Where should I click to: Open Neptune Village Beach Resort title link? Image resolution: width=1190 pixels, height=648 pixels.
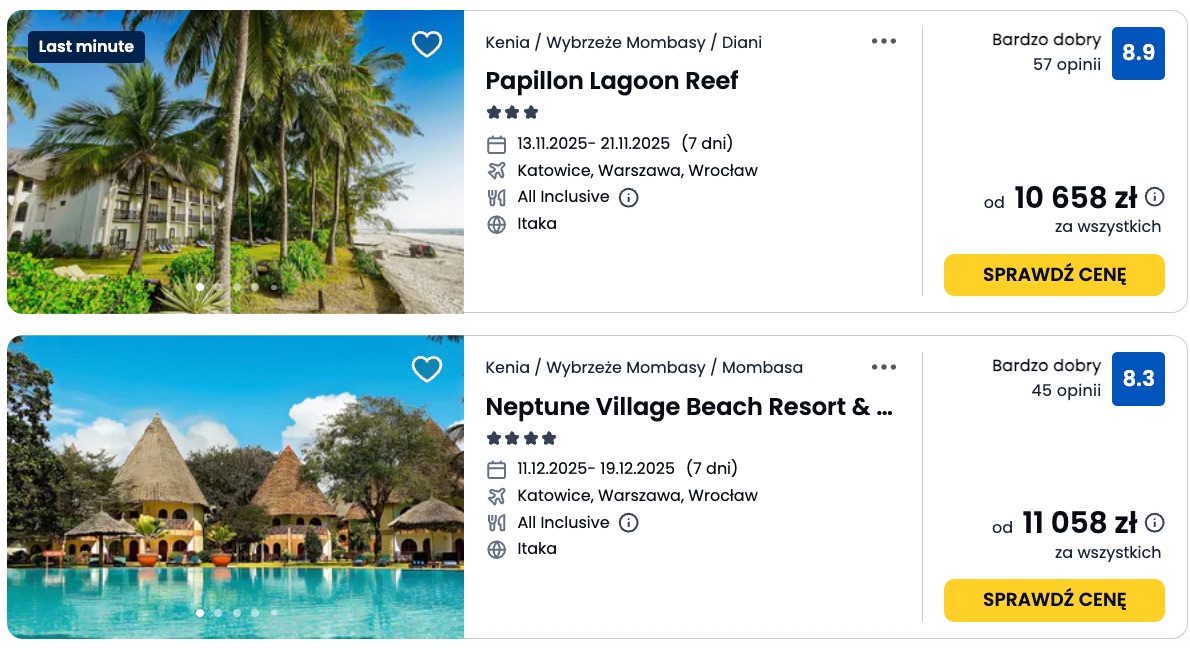tap(688, 407)
